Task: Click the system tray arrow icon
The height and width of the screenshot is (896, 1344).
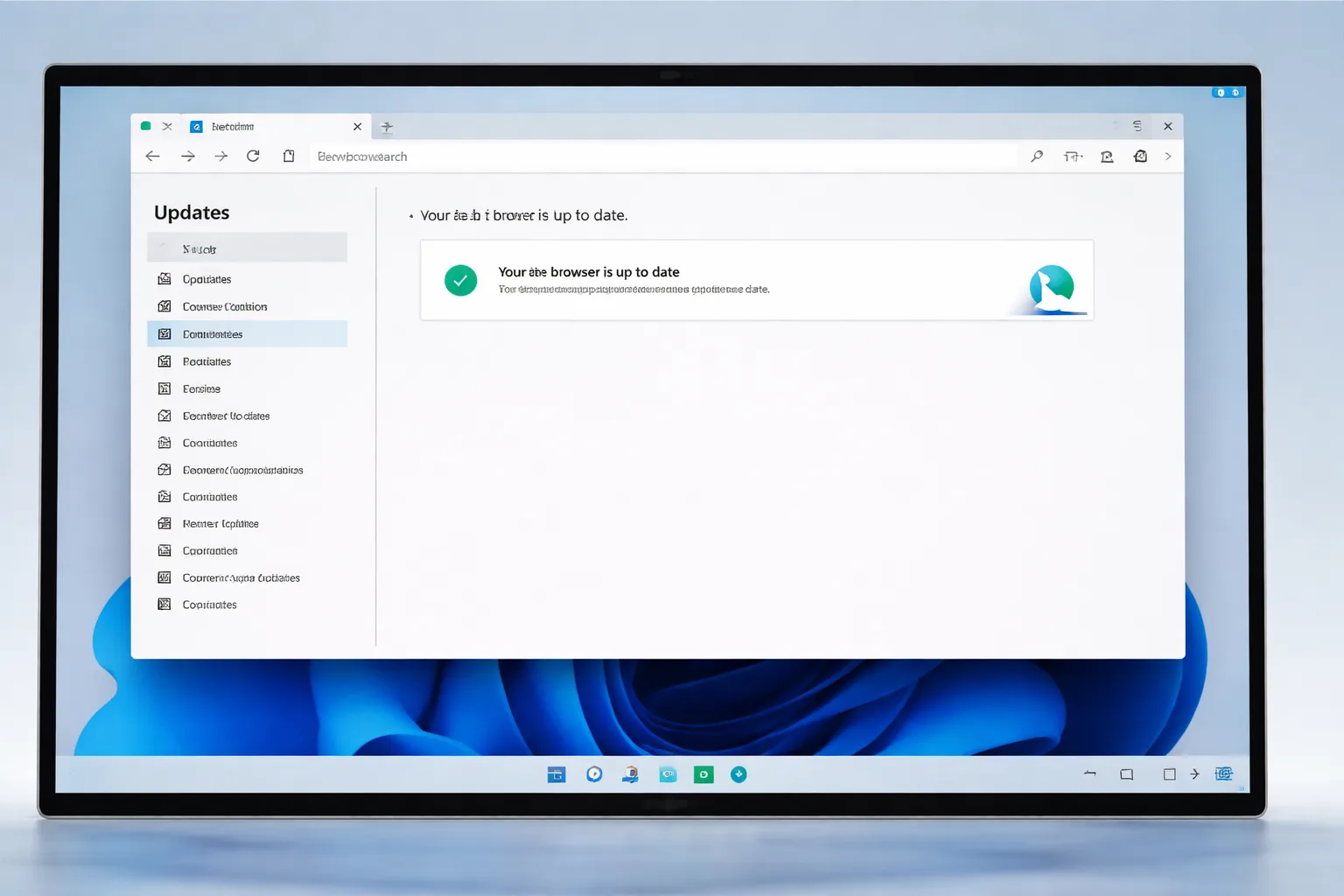Action: (x=1194, y=774)
